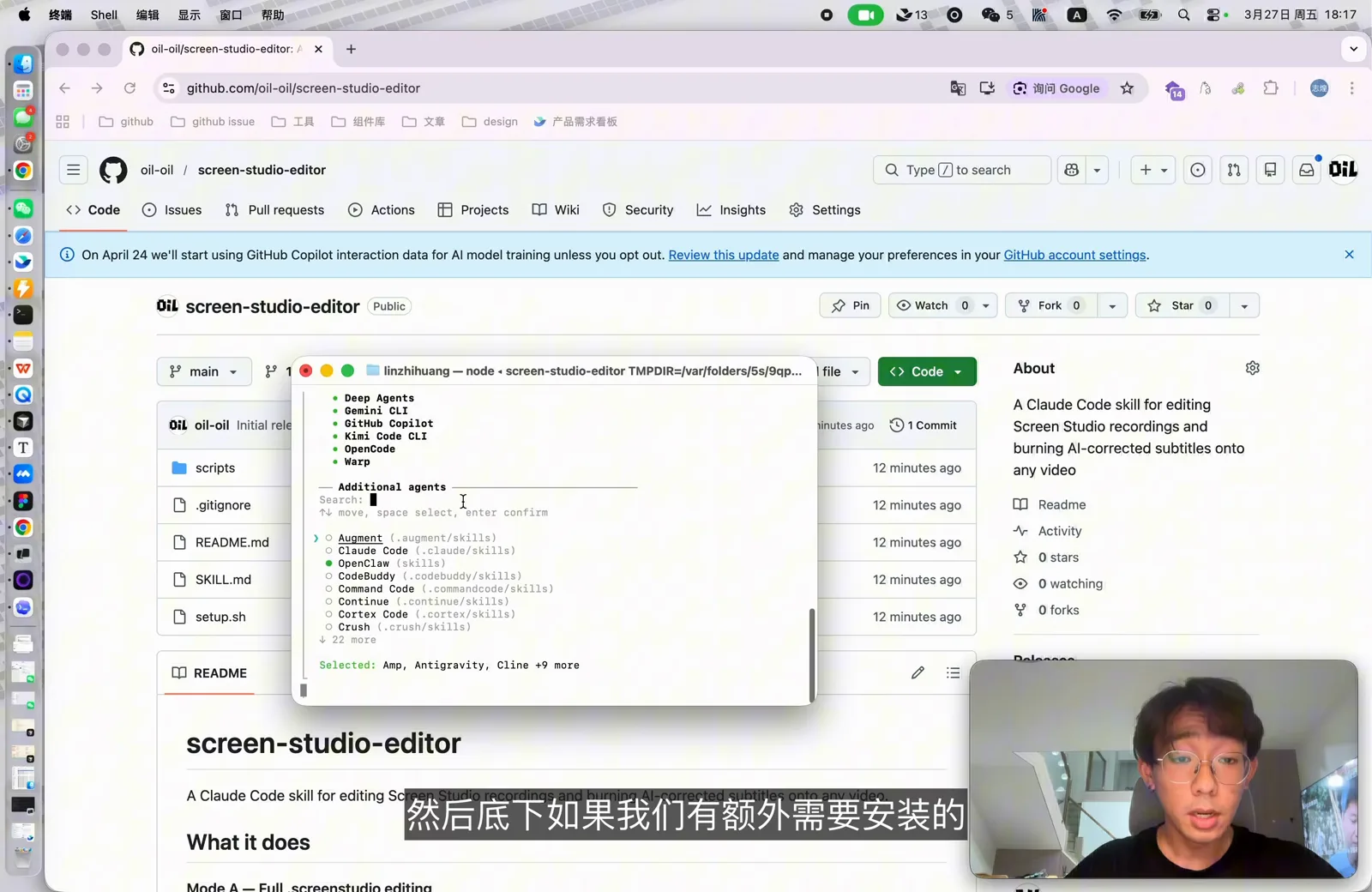Open the Chrome three-dot menu
The height and width of the screenshot is (892, 1372).
[1352, 88]
